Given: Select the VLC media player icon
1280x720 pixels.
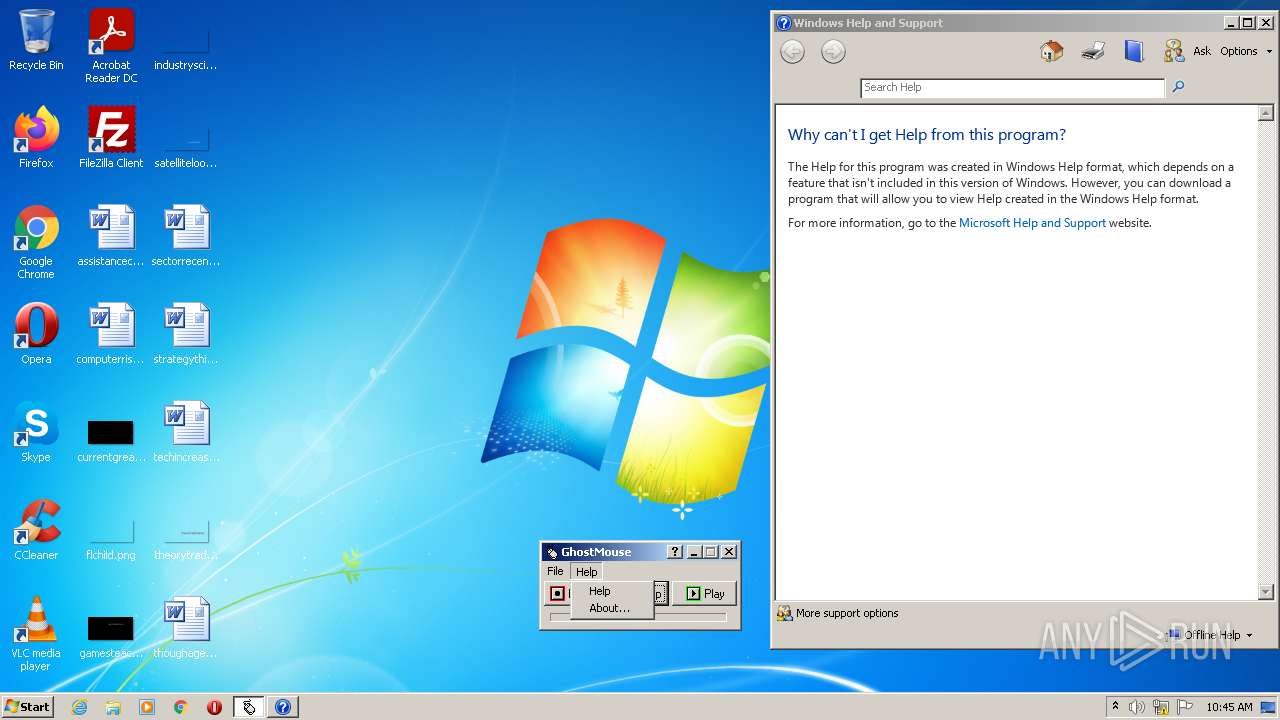Looking at the screenshot, I should pos(36,634).
